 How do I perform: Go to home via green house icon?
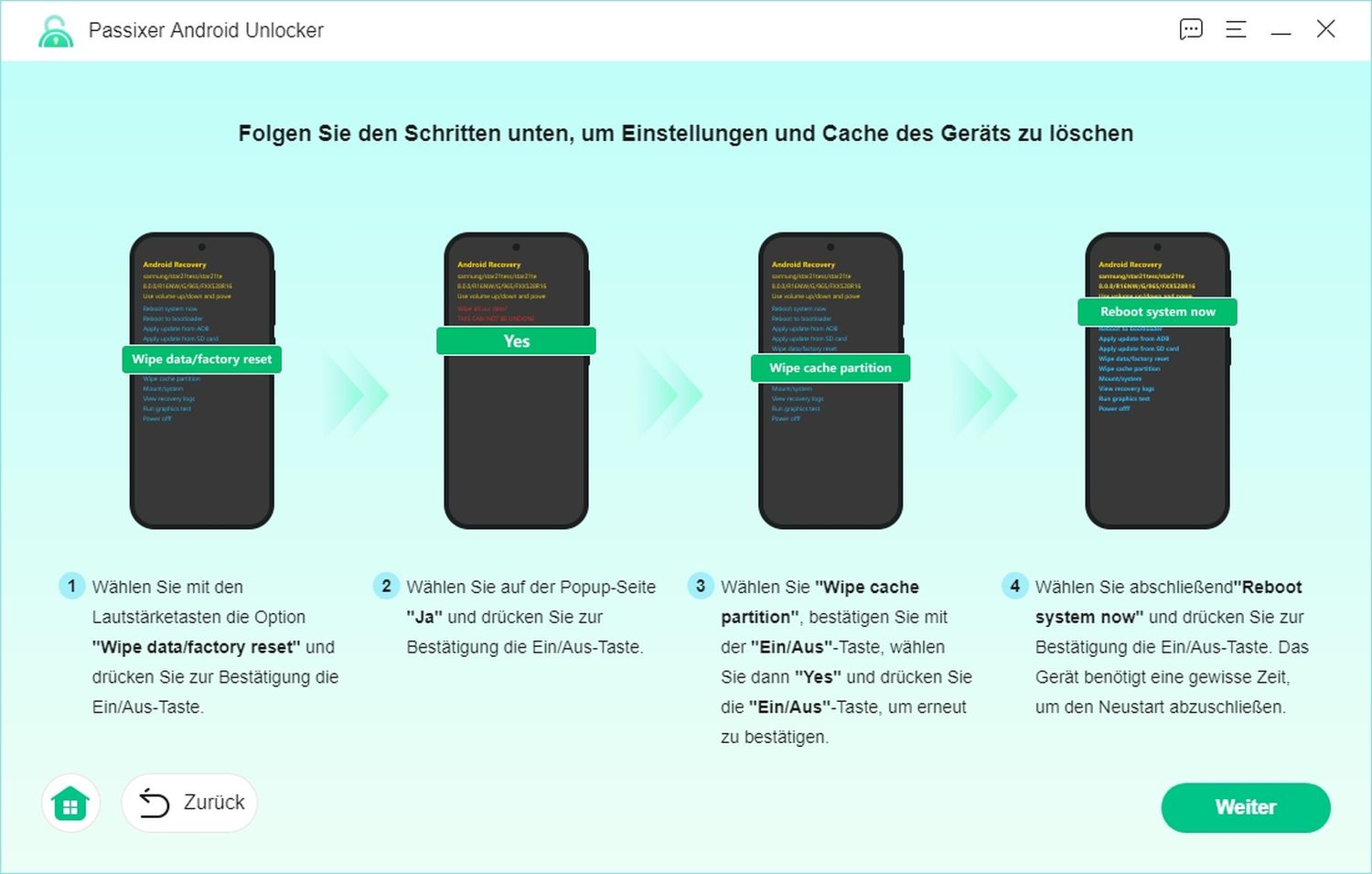70,804
